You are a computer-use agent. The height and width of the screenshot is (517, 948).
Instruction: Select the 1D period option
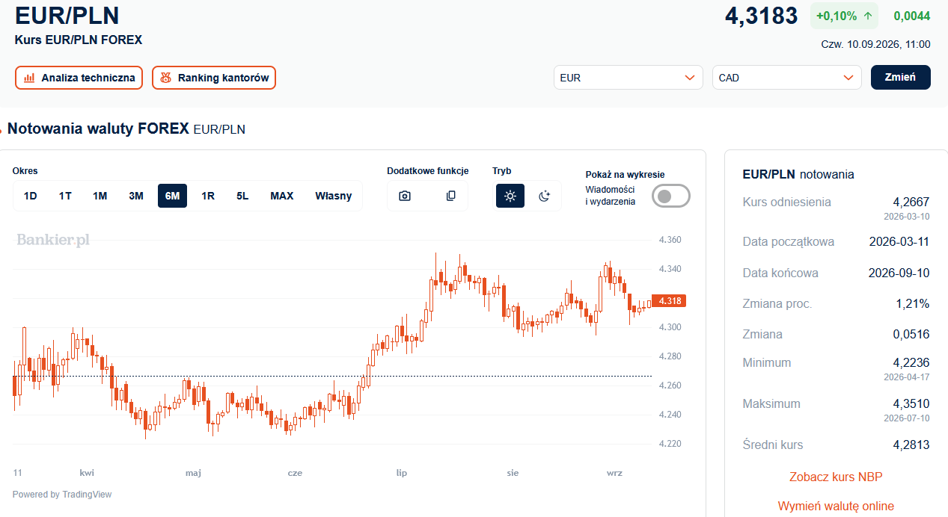tap(30, 196)
